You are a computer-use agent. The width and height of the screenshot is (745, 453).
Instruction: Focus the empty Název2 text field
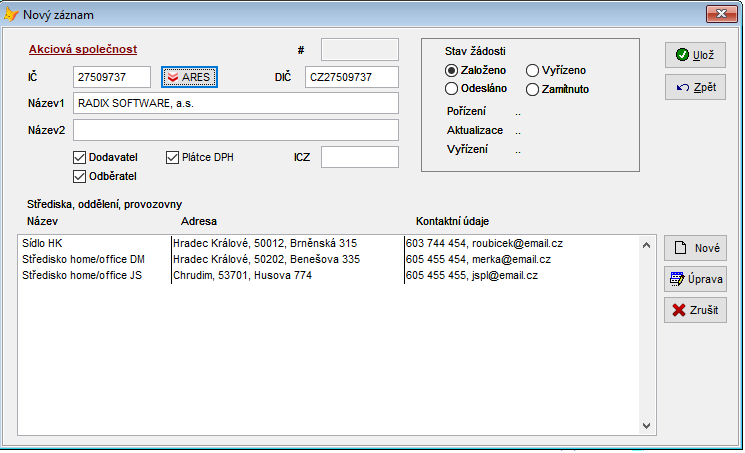pos(235,130)
